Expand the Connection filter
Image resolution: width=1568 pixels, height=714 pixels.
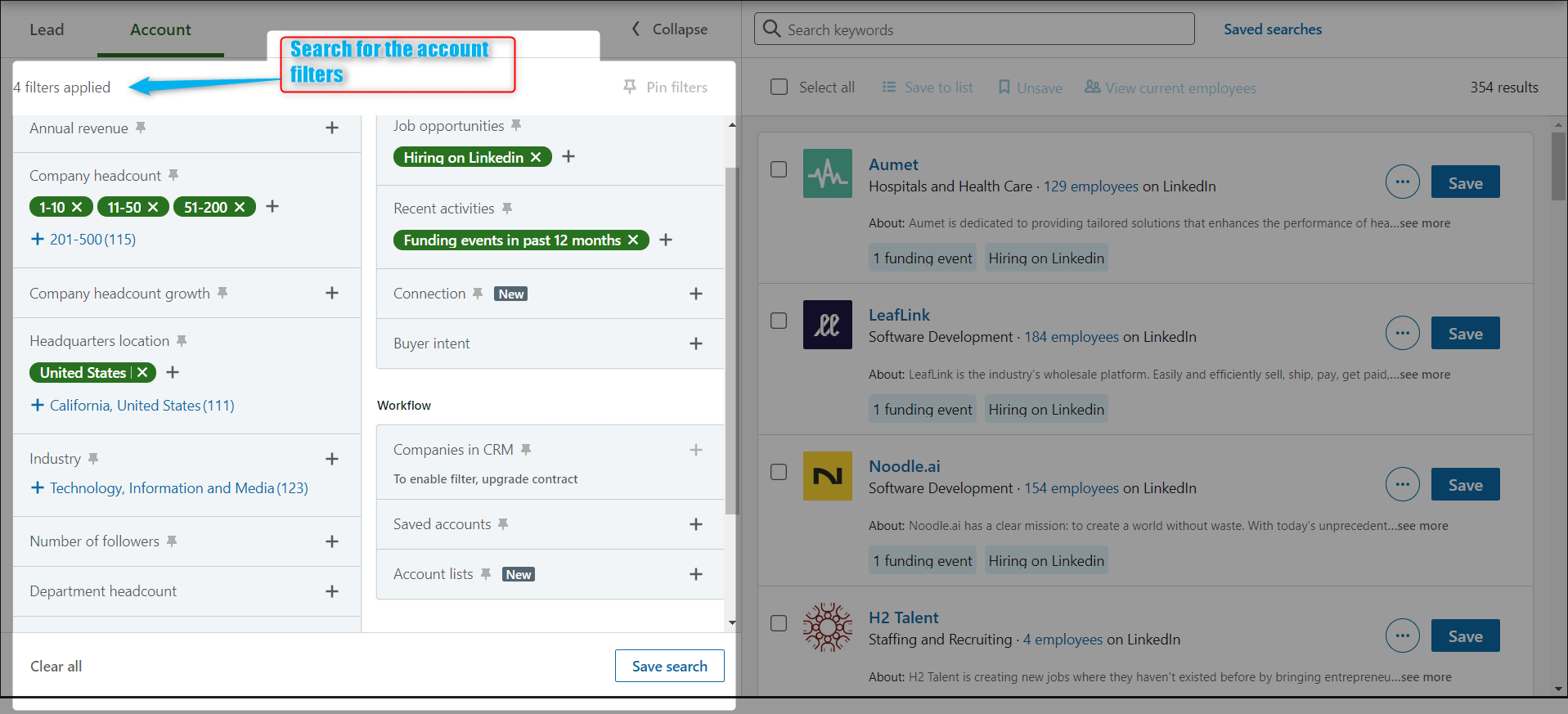point(696,294)
